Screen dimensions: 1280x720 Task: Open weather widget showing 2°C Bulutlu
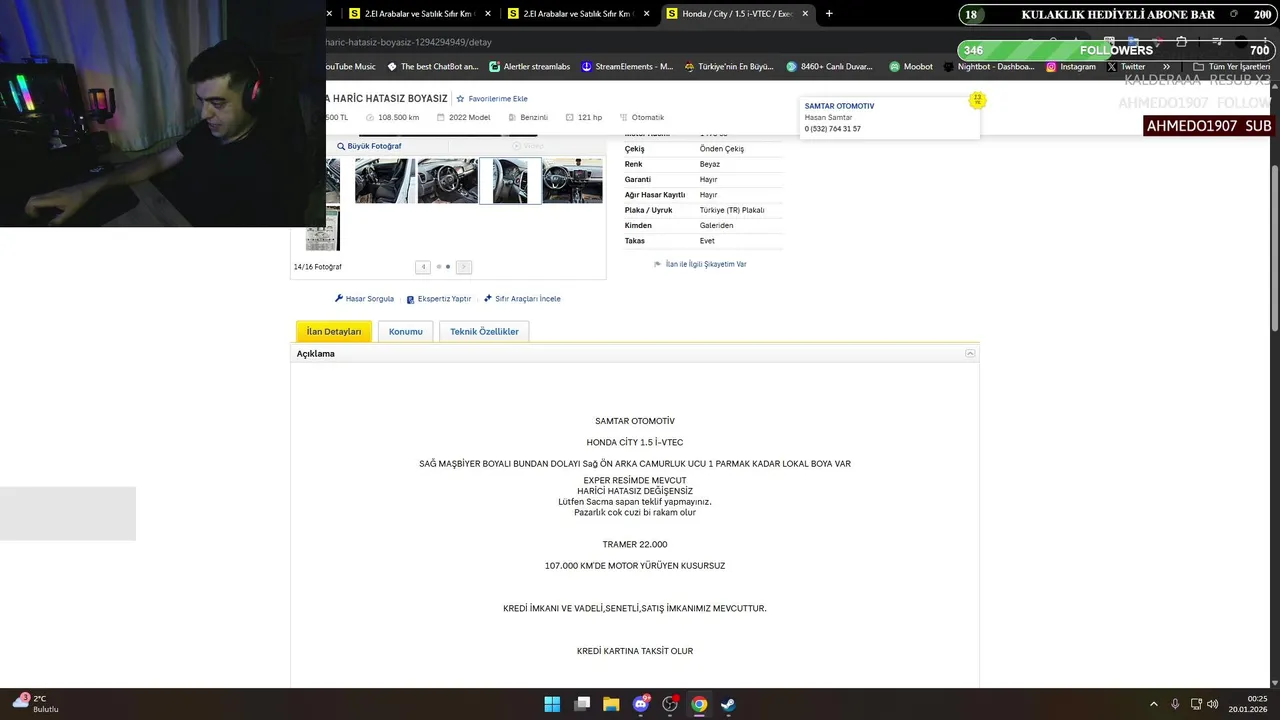click(36, 703)
